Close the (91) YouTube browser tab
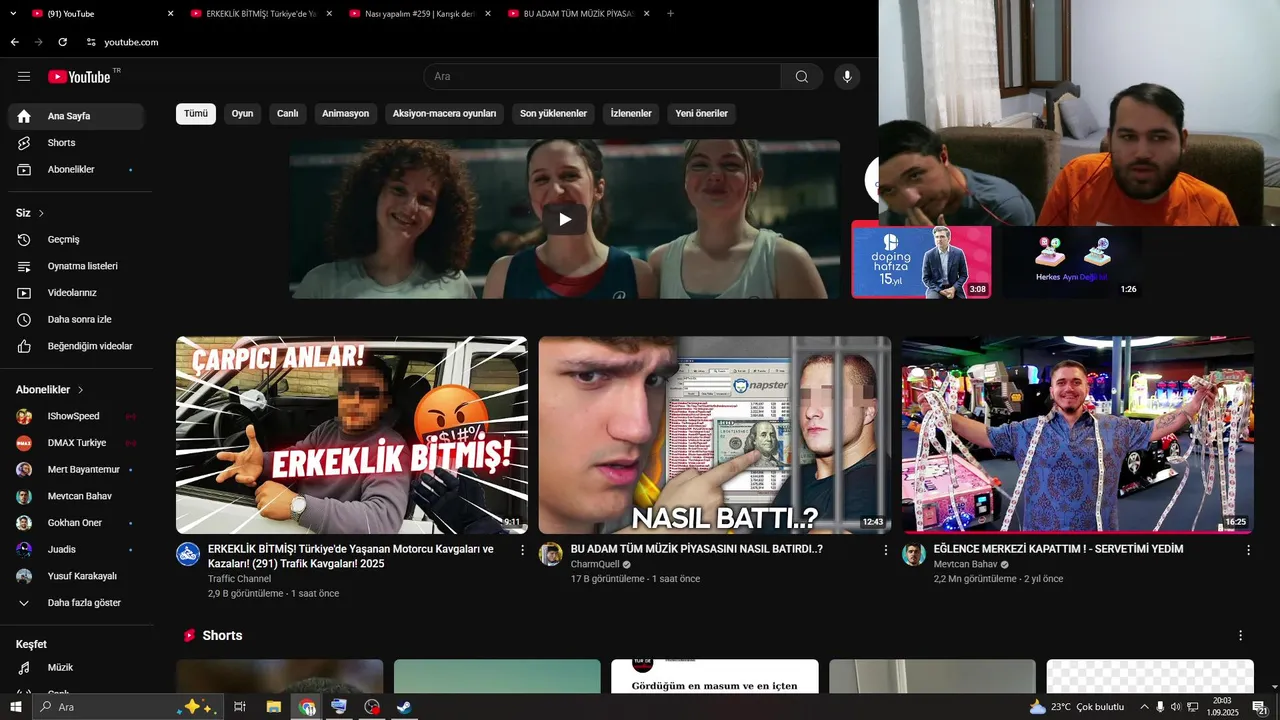This screenshot has height=720, width=1280. pyautogui.click(x=170, y=14)
